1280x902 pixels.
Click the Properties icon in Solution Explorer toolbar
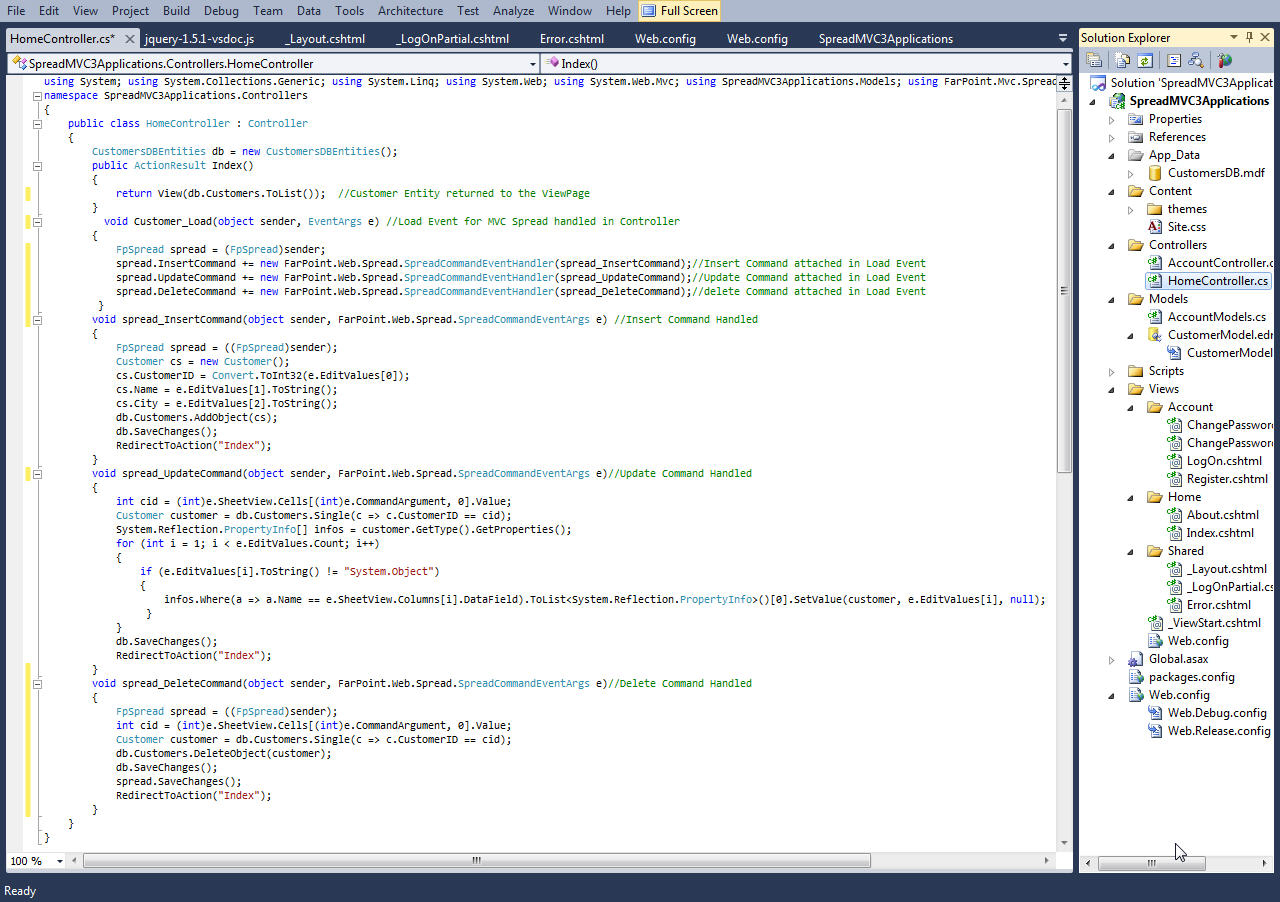click(x=1095, y=61)
